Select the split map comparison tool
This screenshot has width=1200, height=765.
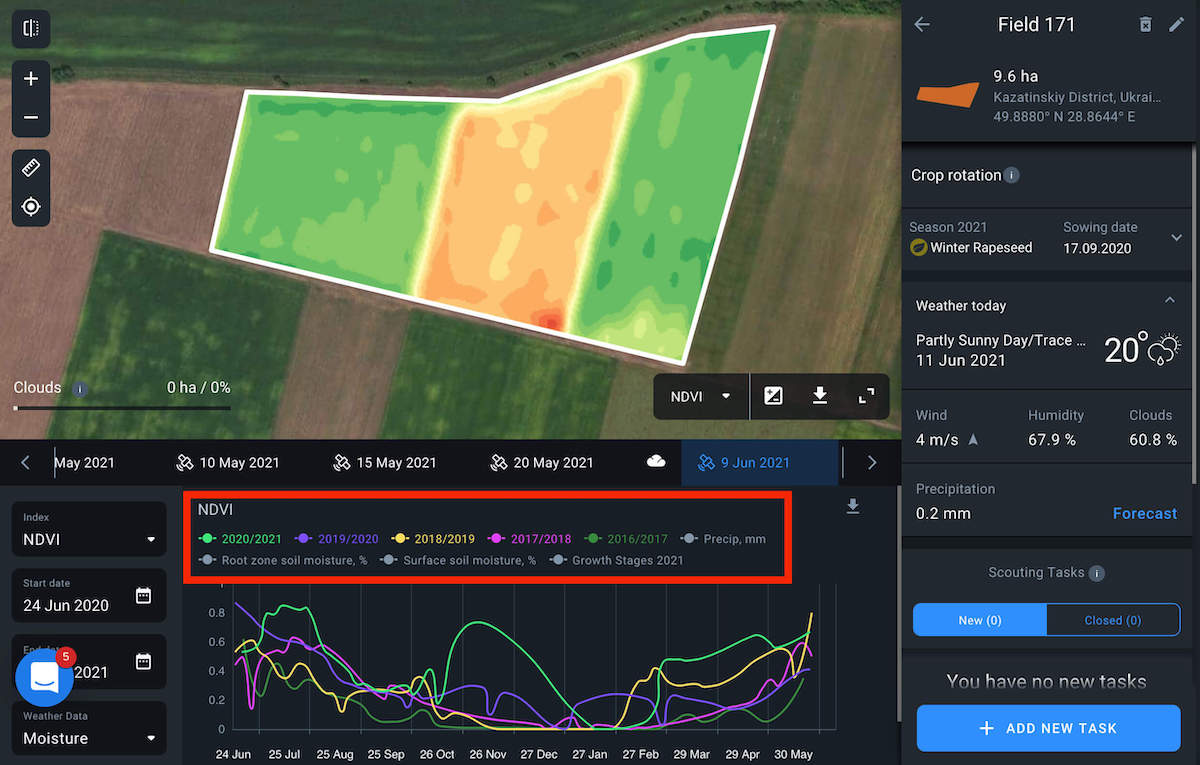[x=30, y=28]
